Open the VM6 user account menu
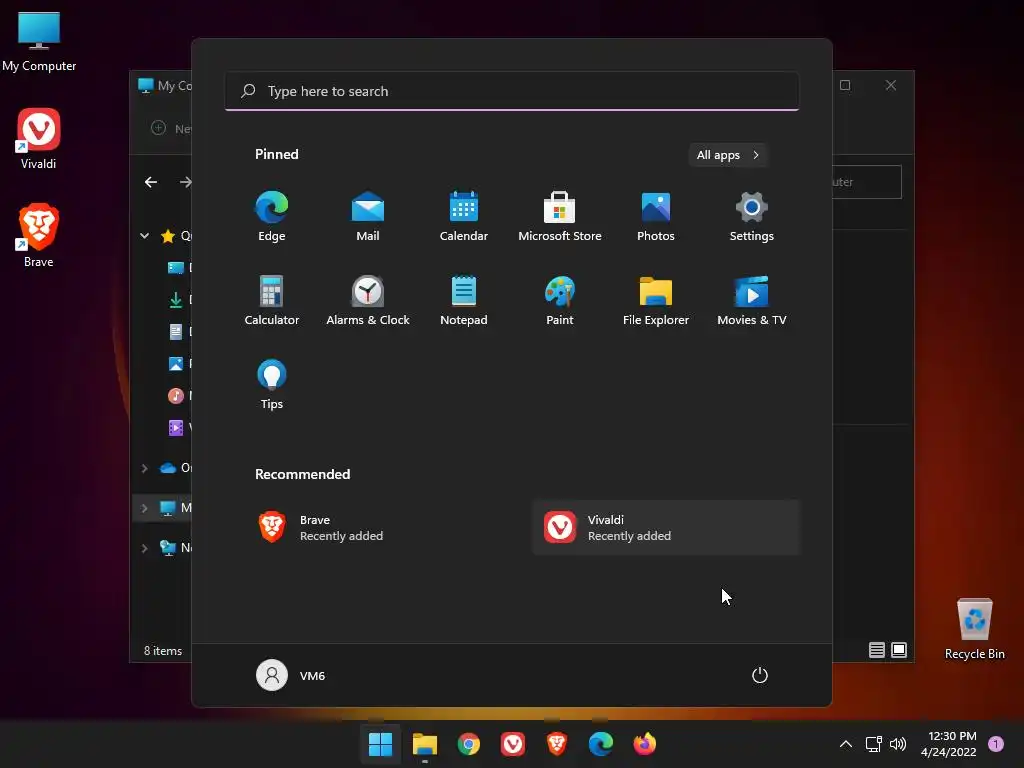 coord(291,675)
